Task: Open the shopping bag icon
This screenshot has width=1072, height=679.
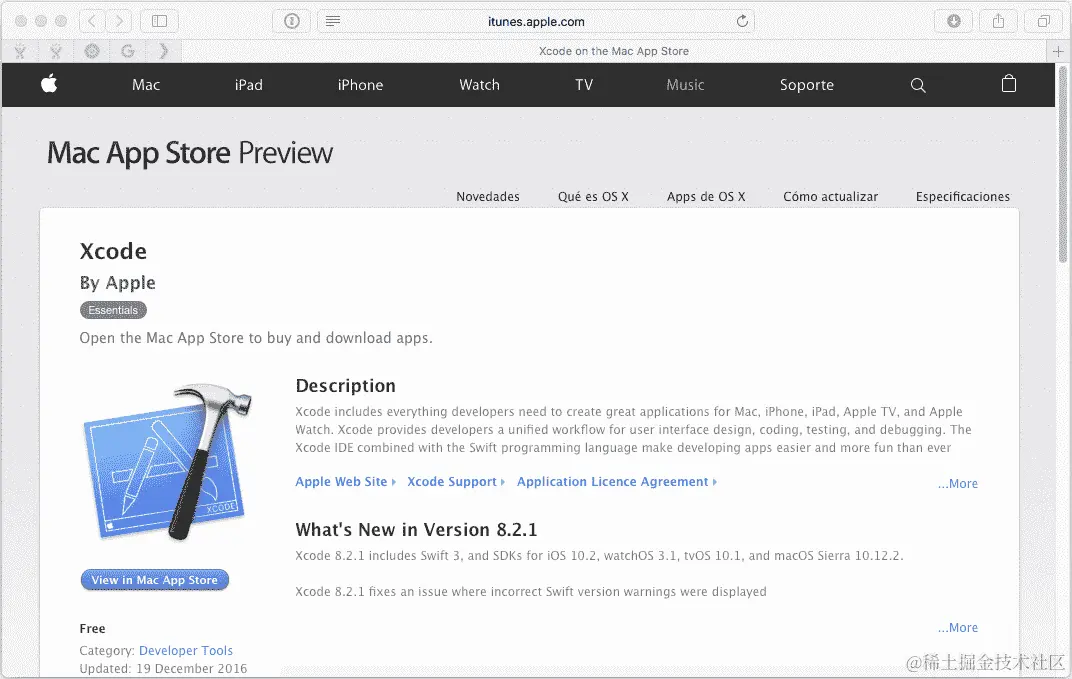Action: [x=1008, y=84]
